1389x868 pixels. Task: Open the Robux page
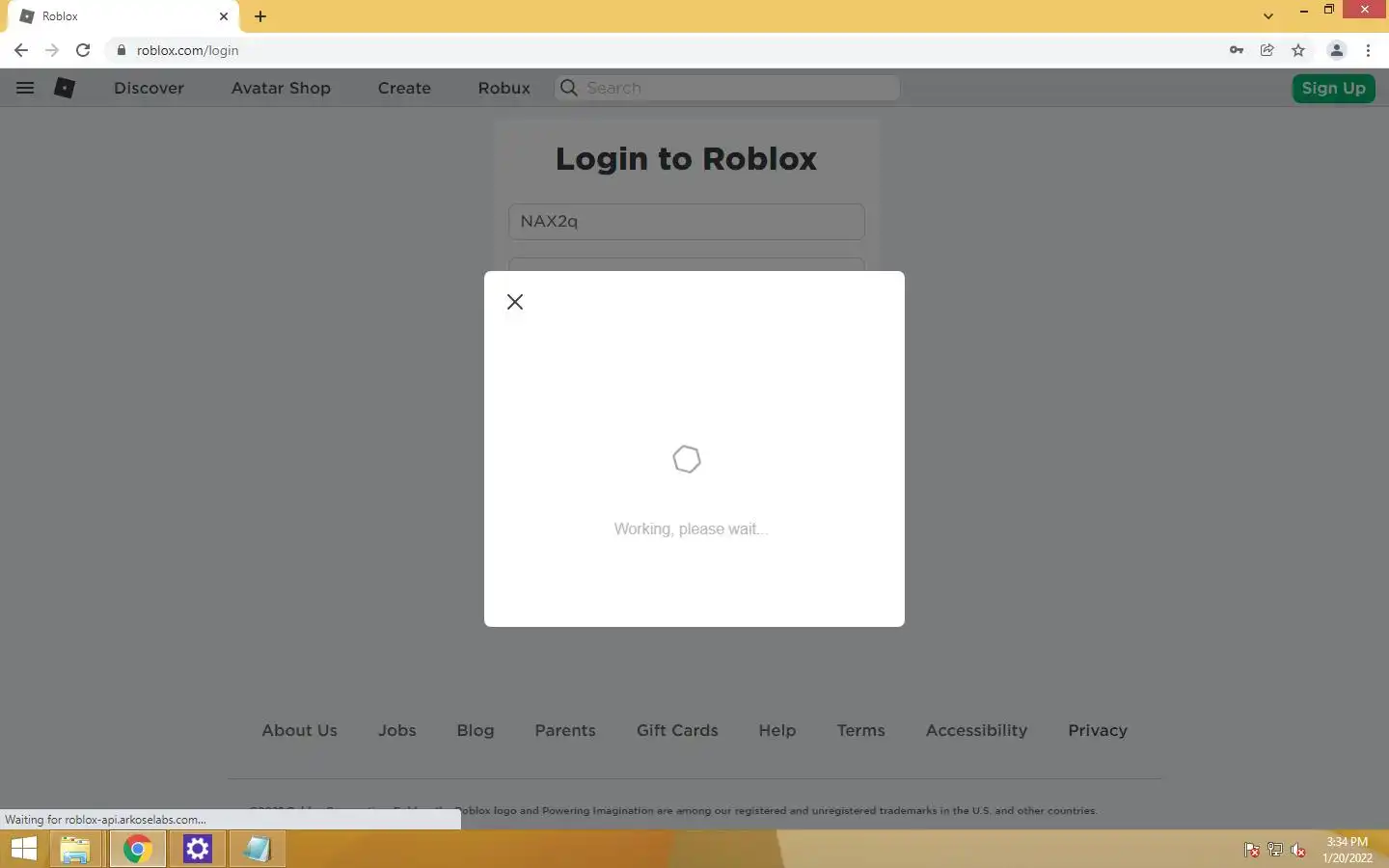[x=504, y=88]
